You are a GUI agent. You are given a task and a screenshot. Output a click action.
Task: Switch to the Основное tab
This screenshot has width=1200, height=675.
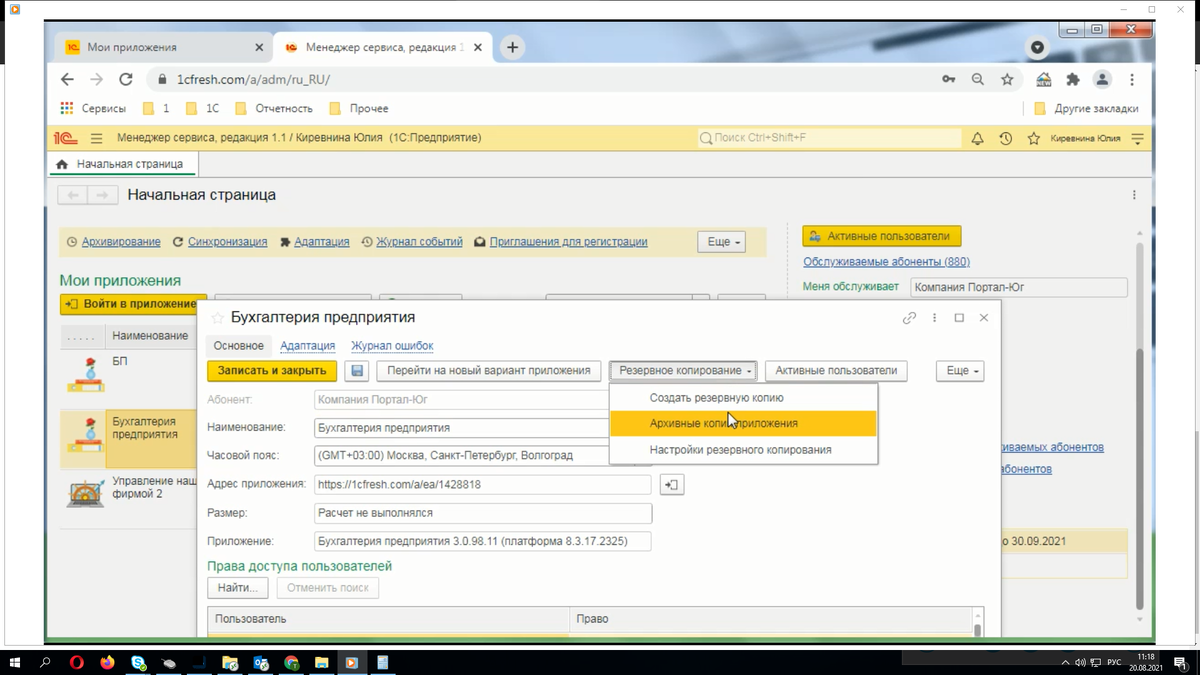tap(239, 346)
